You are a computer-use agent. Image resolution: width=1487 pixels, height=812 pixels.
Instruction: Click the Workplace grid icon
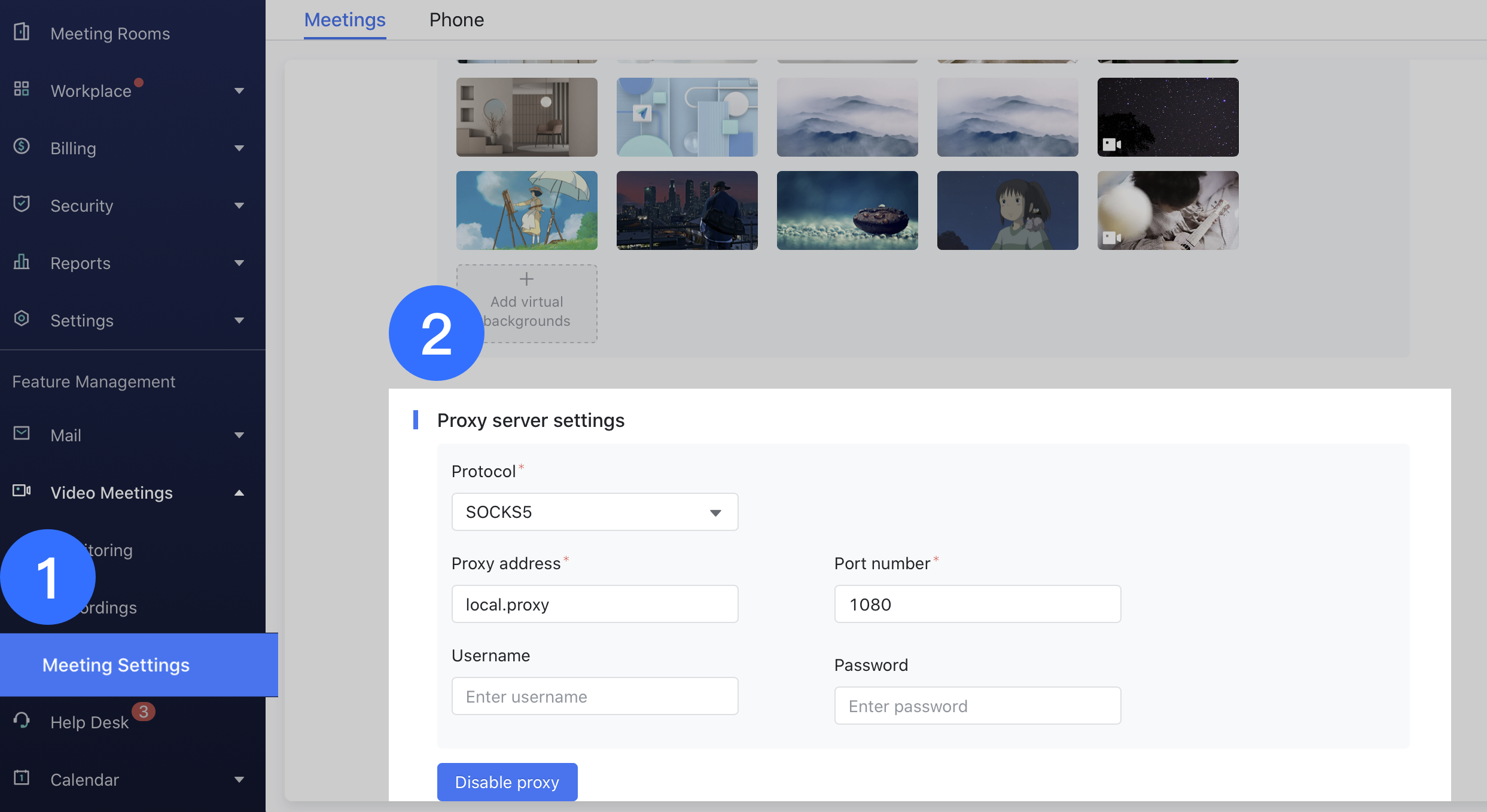[22, 88]
